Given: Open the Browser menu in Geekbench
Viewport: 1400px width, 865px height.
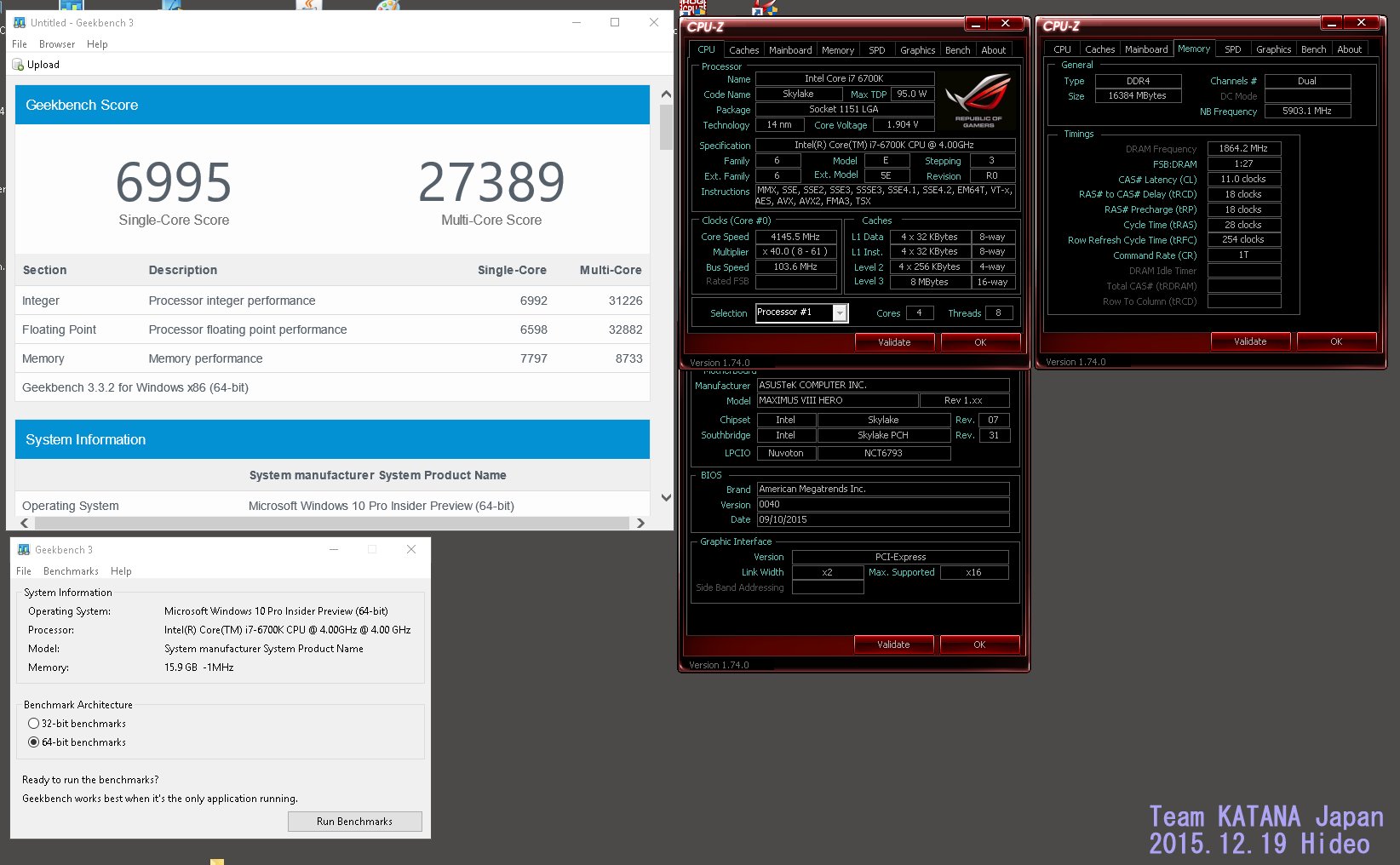Looking at the screenshot, I should pos(57,44).
